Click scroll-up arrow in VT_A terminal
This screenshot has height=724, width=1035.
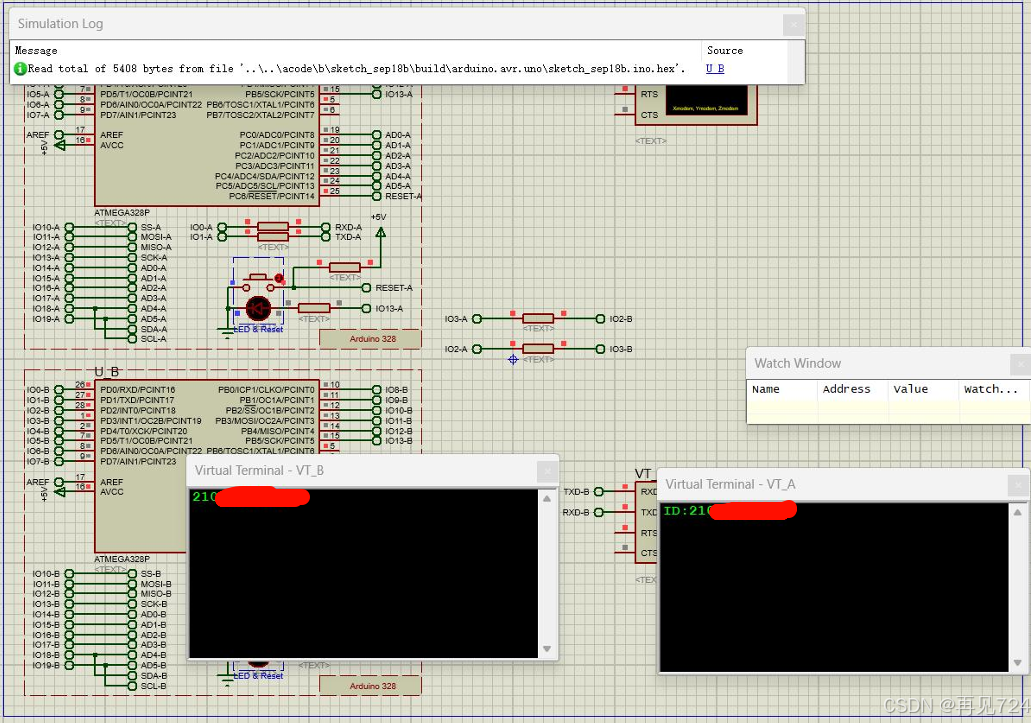[1018, 513]
